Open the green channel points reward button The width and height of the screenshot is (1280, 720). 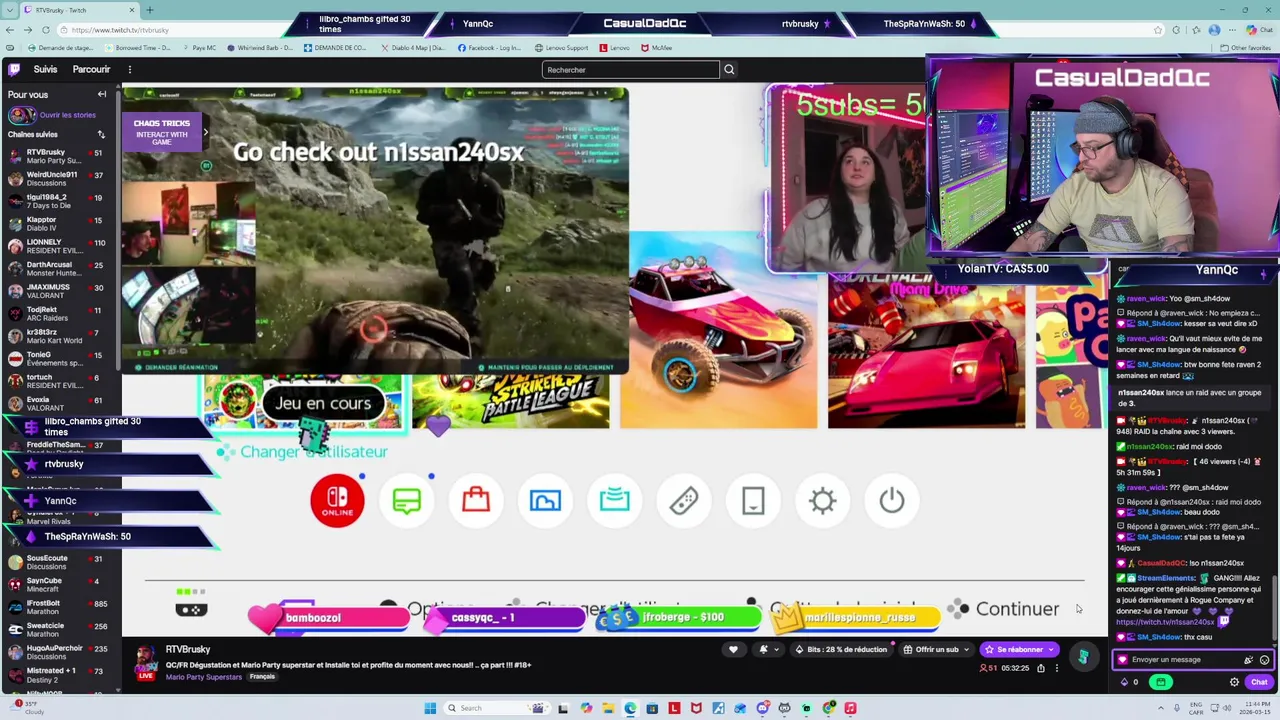[1160, 682]
